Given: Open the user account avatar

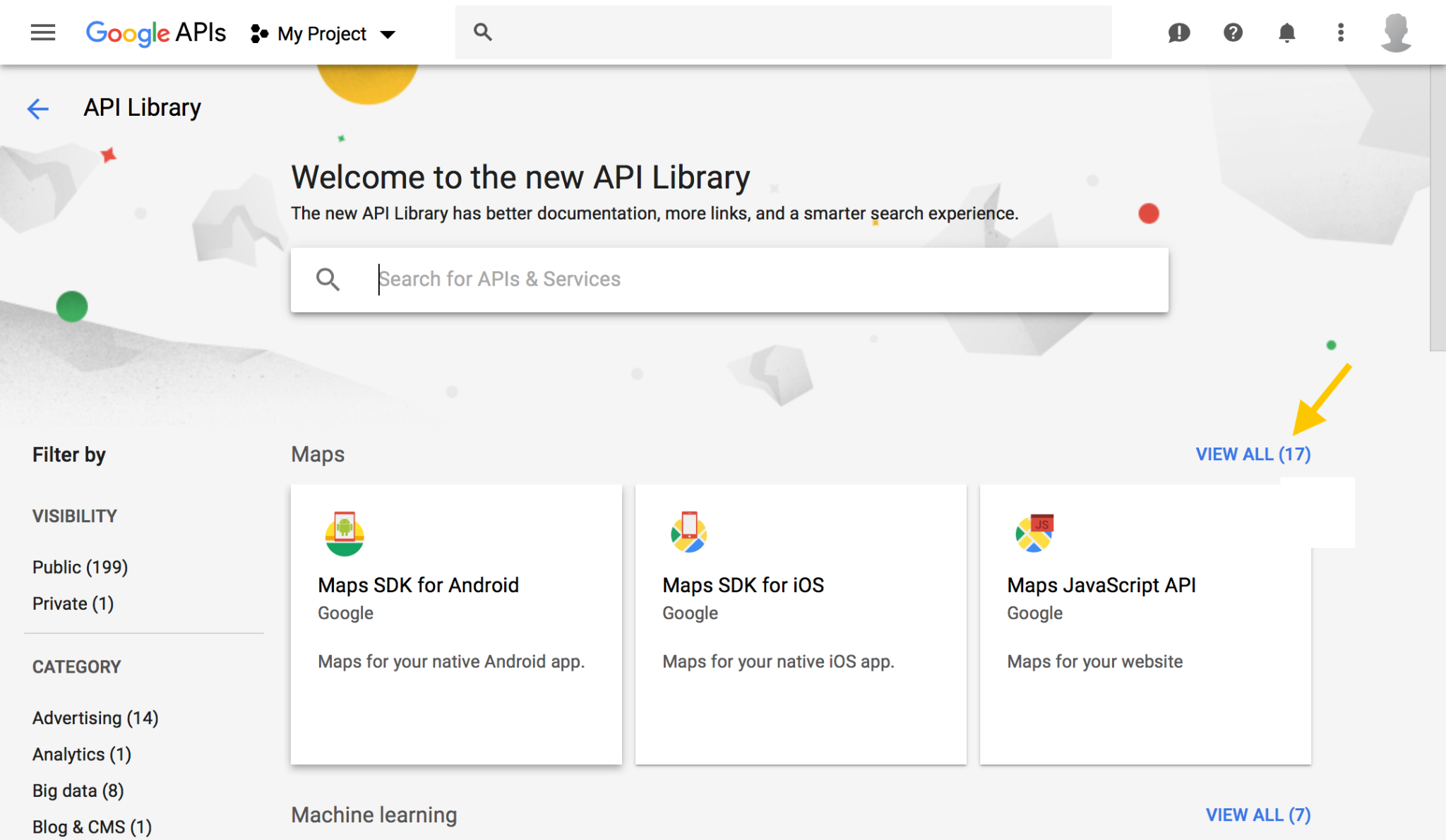Looking at the screenshot, I should 1396,32.
